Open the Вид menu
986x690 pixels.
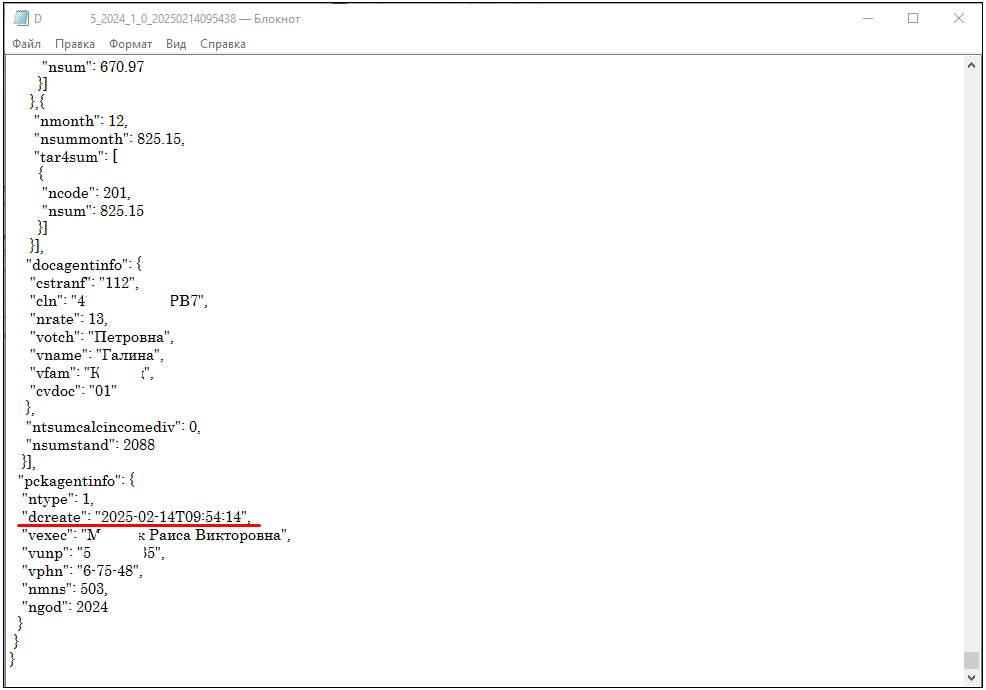click(176, 44)
